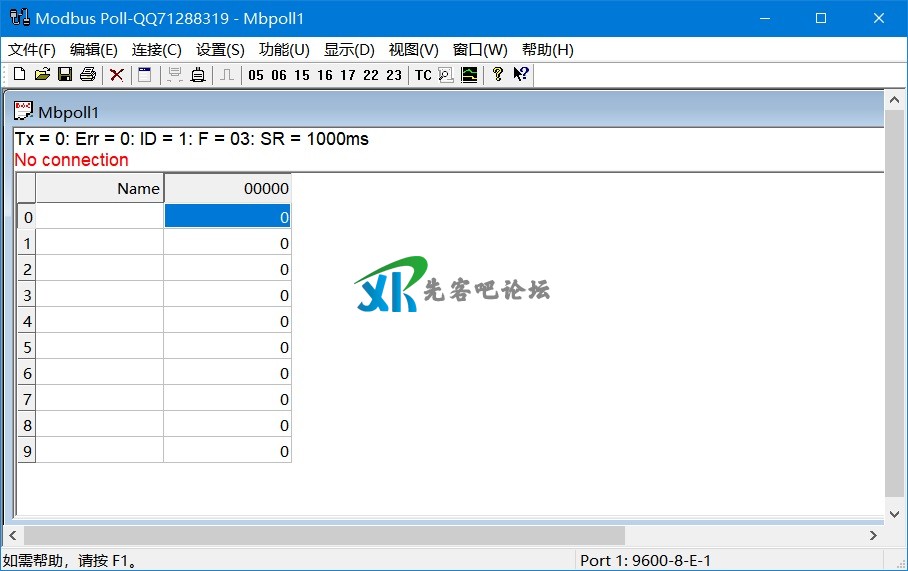The image size is (908, 571).
Task: Click the Open file folder icon
Action: point(42,75)
